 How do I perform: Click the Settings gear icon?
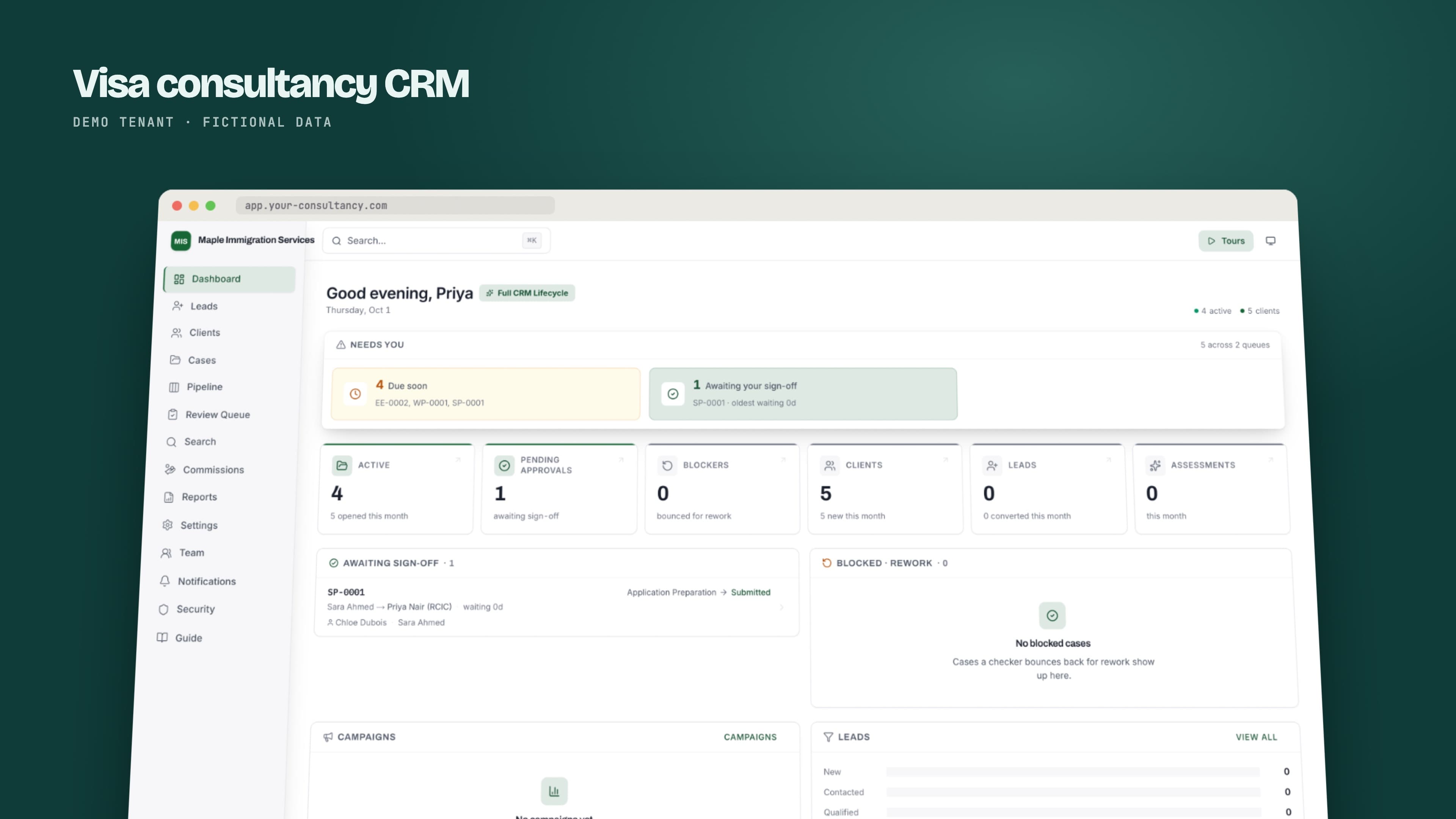167,525
